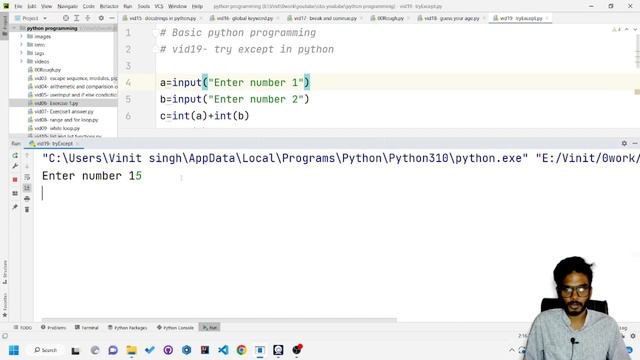Screen dimensions: 640x360
Task: Jump to next highlighted warning arrow
Action: pyautogui.click(x=635, y=29)
